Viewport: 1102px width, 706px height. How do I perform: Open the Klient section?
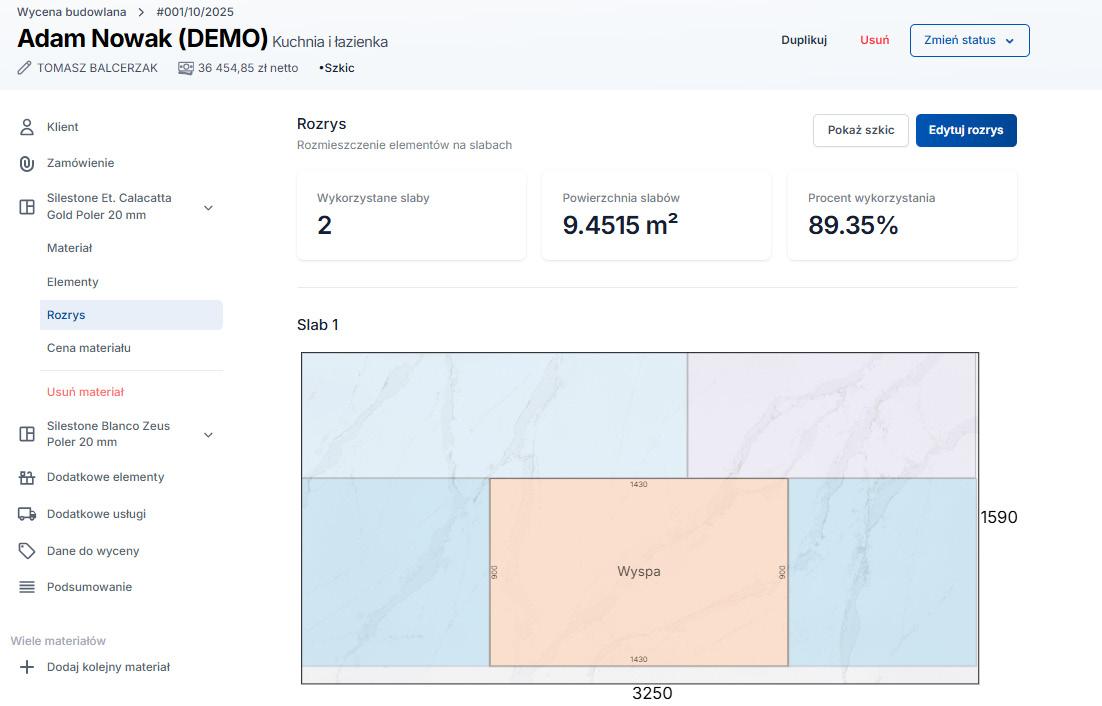63,127
